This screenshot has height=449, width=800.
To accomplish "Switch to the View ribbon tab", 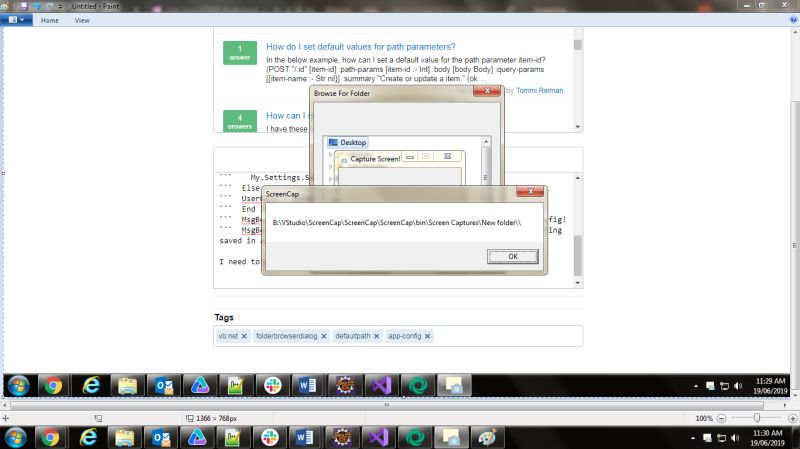I will coord(82,20).
